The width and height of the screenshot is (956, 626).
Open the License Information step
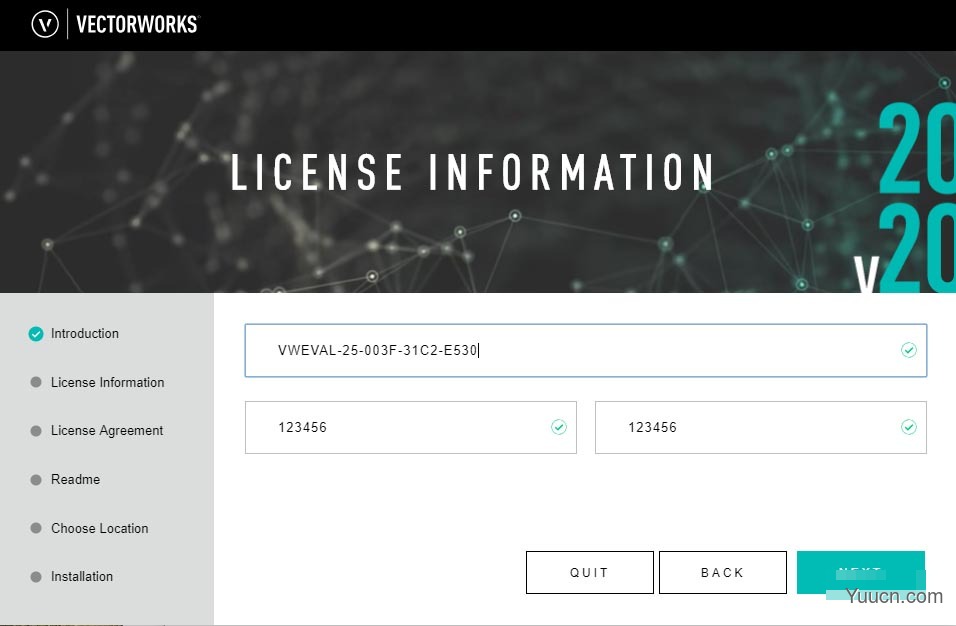[107, 382]
